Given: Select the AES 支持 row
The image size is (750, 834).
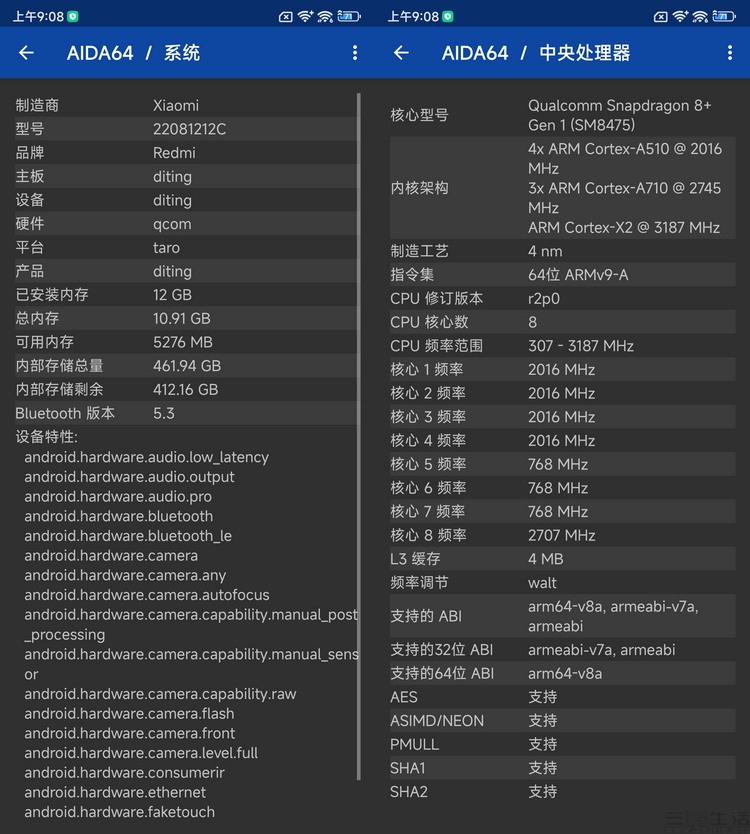Looking at the screenshot, I should click(x=563, y=697).
